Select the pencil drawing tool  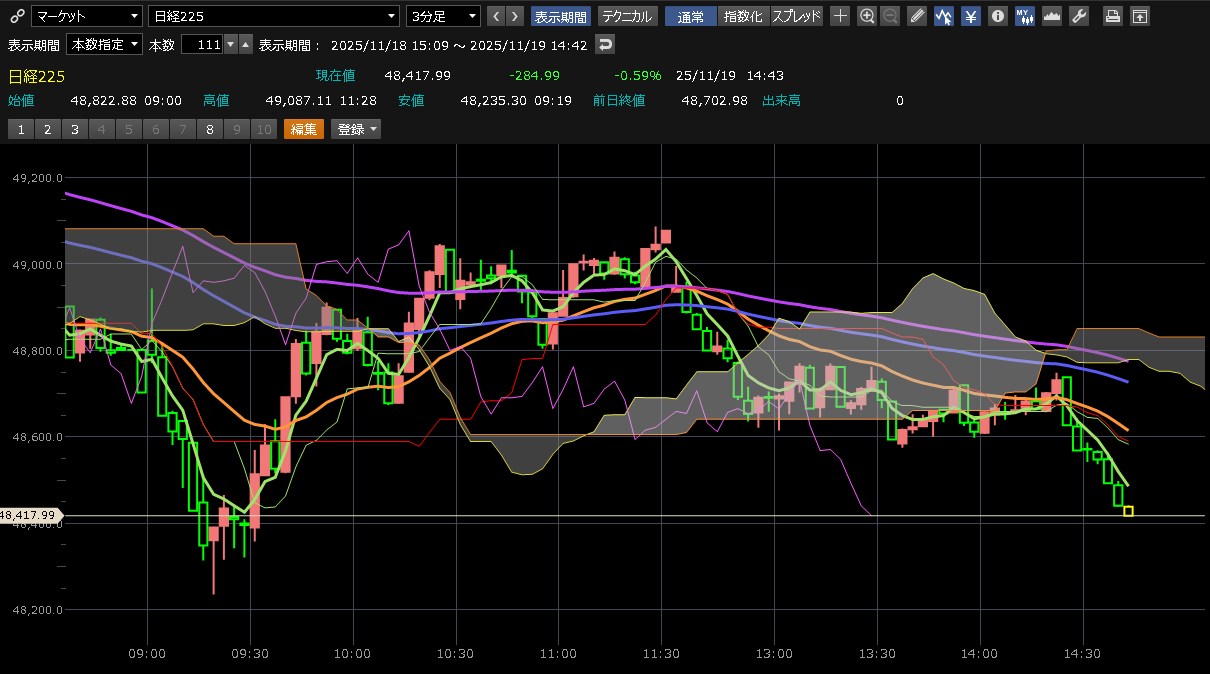pos(918,16)
